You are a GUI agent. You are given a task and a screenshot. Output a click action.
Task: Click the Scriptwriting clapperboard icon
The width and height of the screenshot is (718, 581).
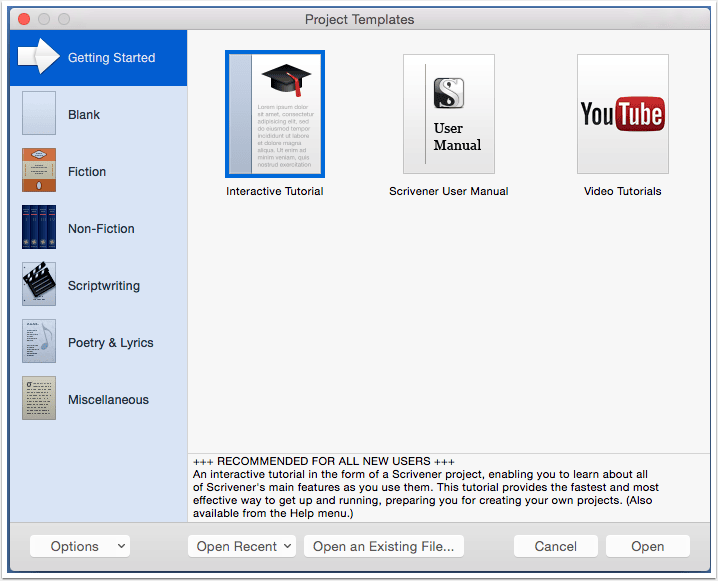[39, 284]
